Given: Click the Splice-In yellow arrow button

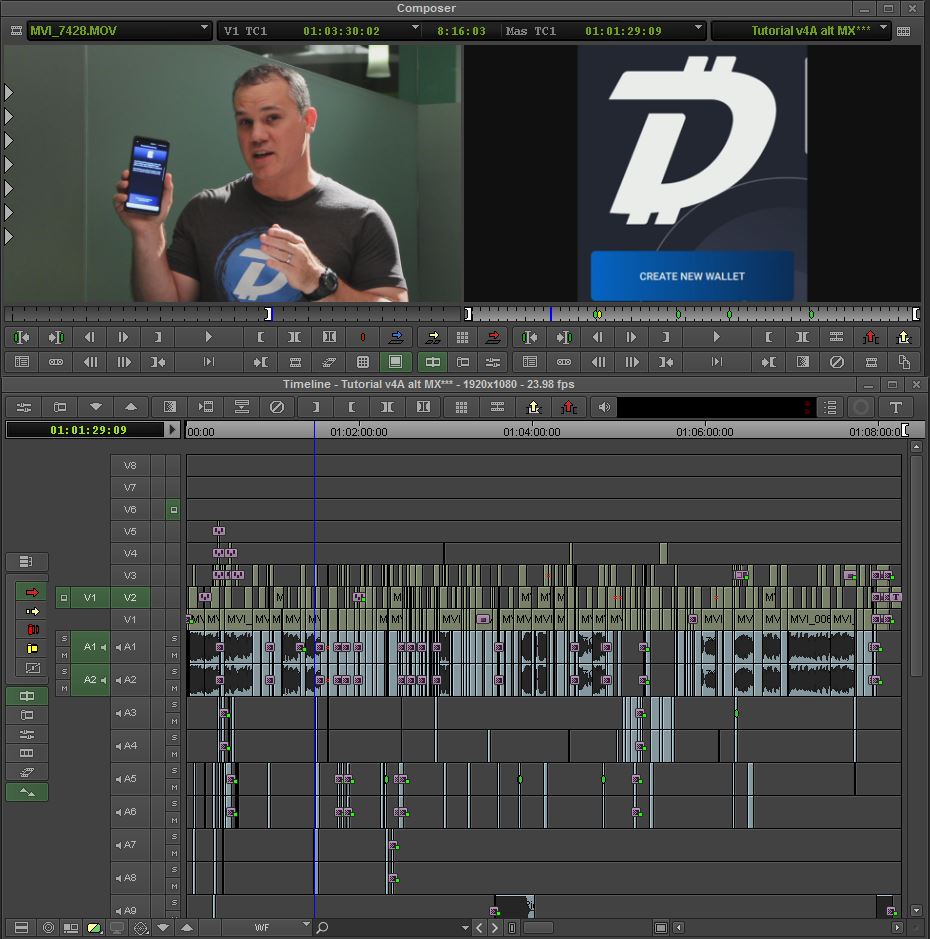Looking at the screenshot, I should [433, 337].
